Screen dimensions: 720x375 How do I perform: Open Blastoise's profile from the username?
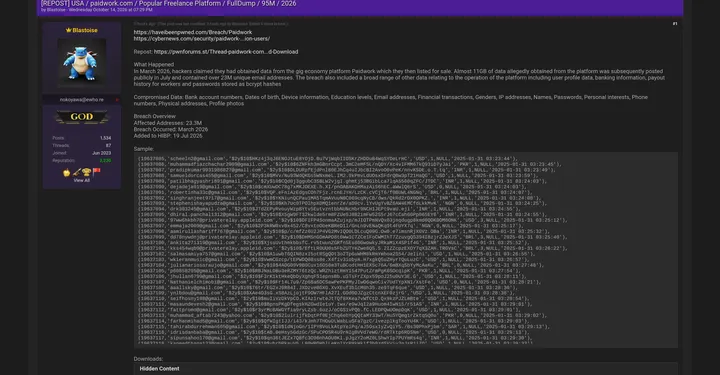(x=85, y=30)
